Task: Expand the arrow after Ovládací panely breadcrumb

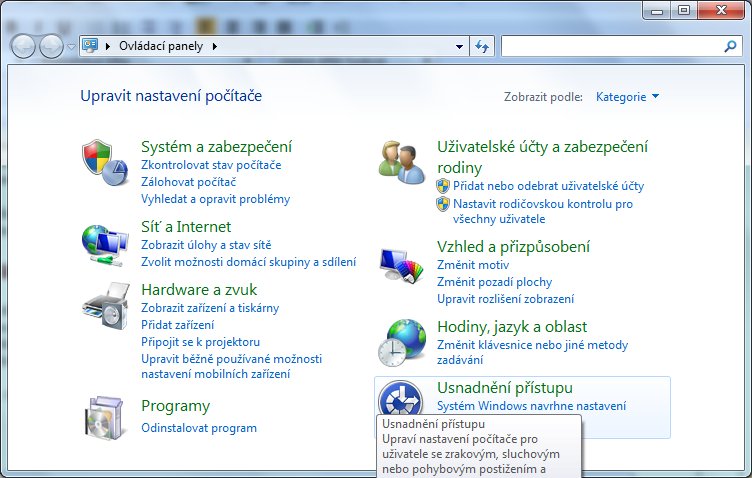Action: (x=214, y=47)
